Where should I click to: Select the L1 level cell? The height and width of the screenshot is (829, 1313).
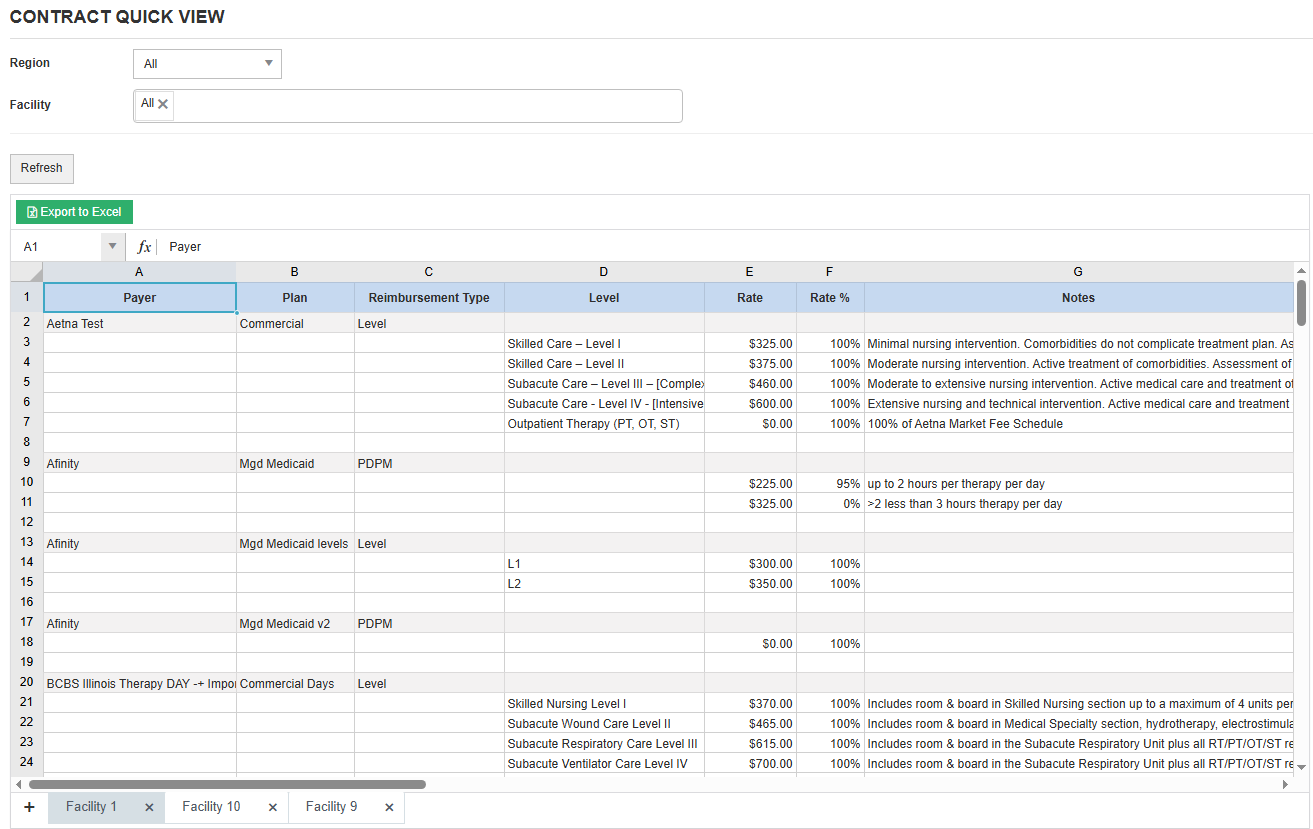click(604, 563)
